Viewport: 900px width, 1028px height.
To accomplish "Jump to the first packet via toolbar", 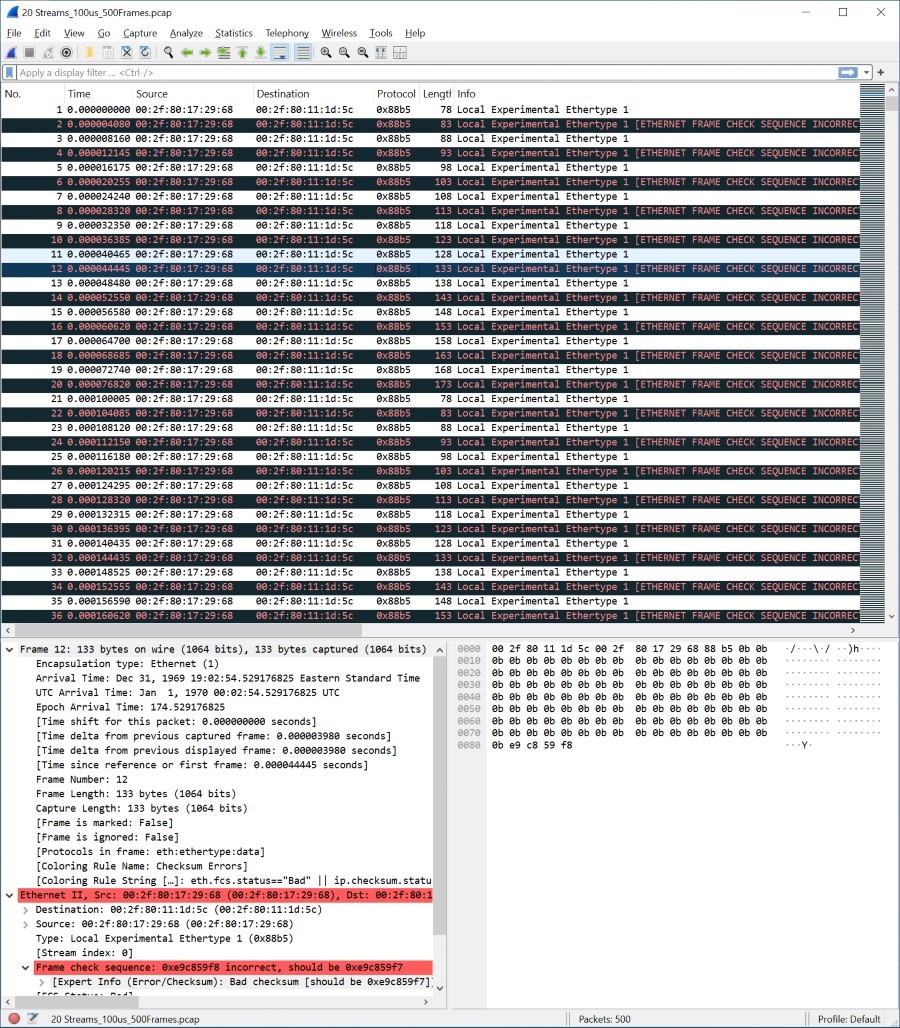I will (241, 52).
